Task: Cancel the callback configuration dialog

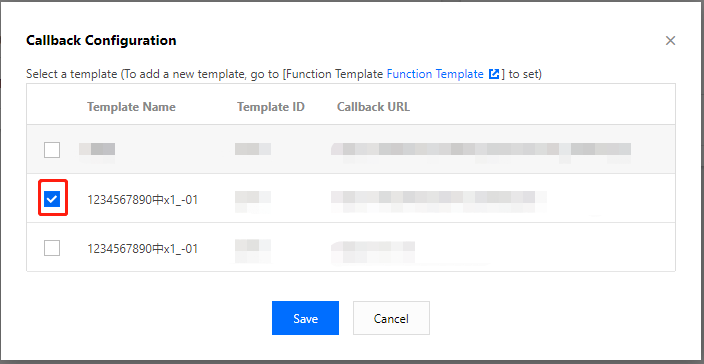Action: 391,318
